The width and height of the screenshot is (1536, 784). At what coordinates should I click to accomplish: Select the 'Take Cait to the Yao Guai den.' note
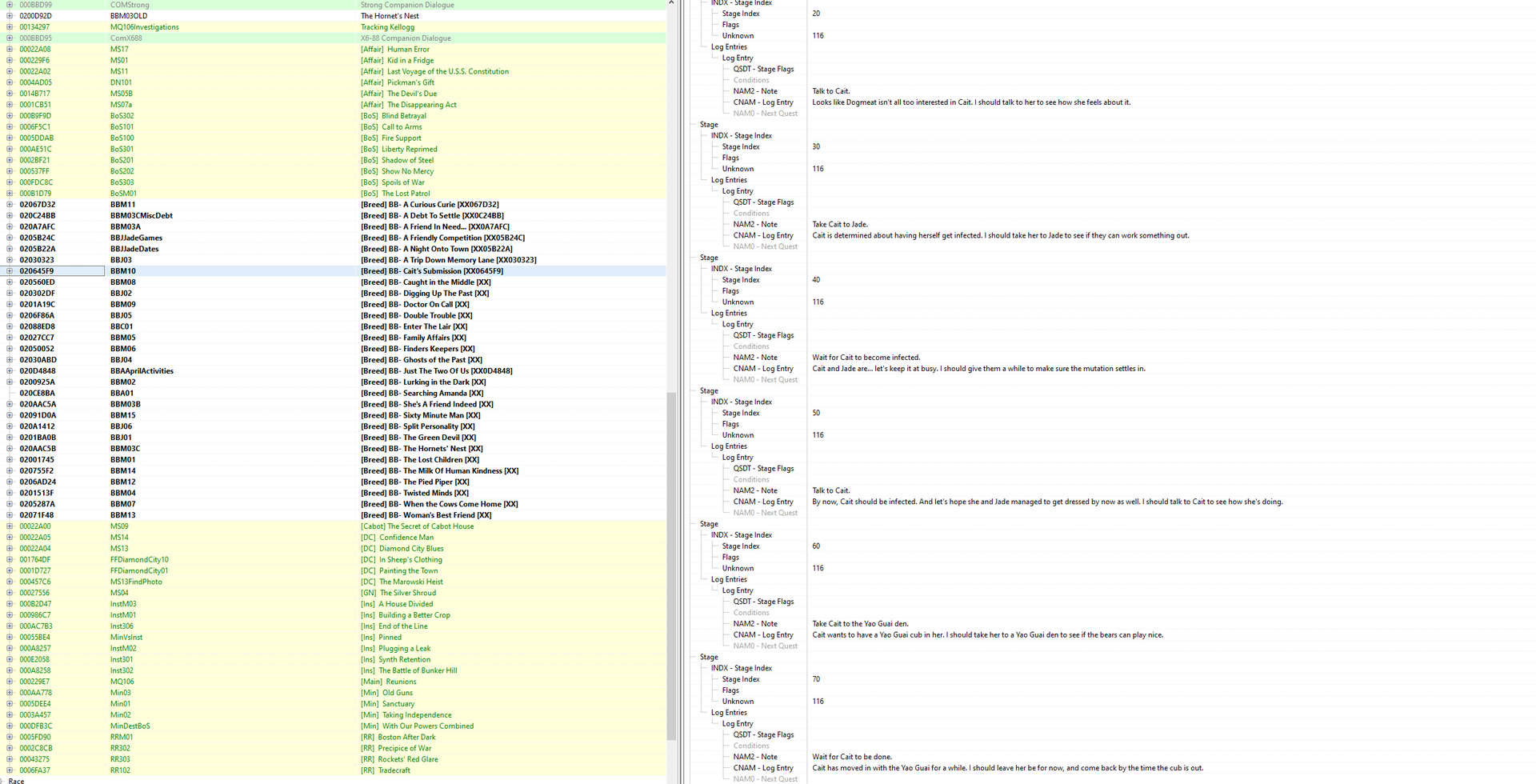[860, 624]
